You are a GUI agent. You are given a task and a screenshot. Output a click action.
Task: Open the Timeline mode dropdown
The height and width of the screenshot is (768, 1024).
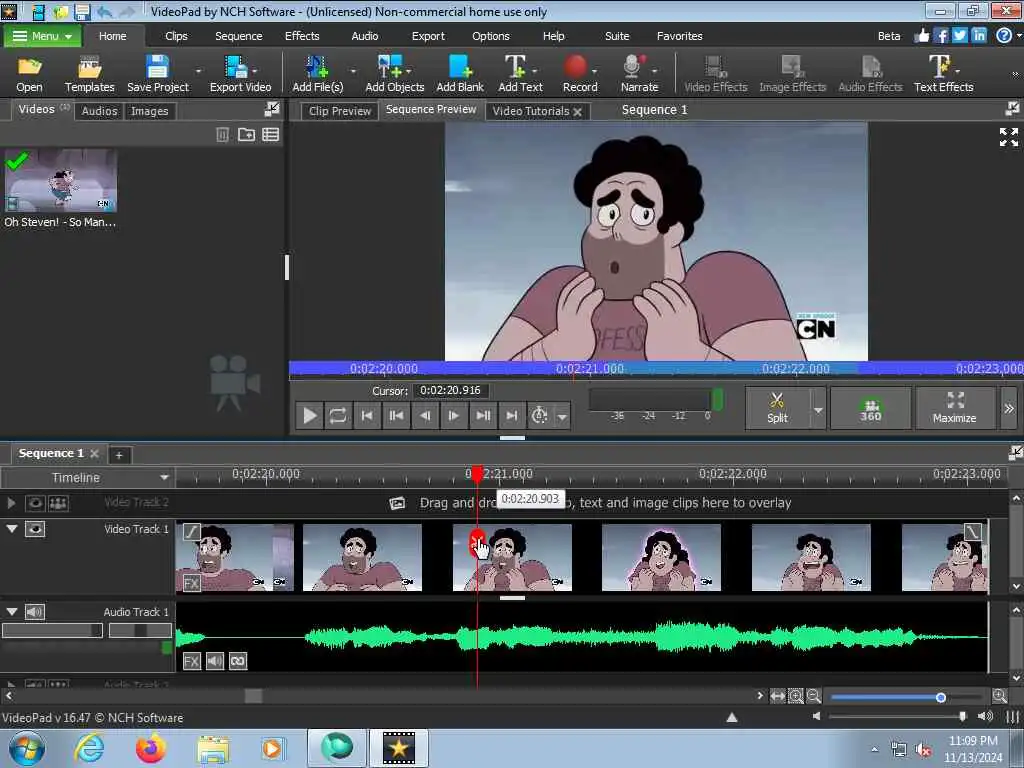click(x=88, y=477)
